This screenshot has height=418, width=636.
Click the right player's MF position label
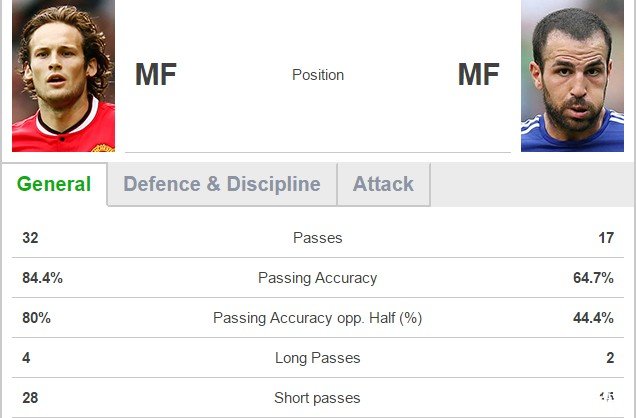click(478, 75)
